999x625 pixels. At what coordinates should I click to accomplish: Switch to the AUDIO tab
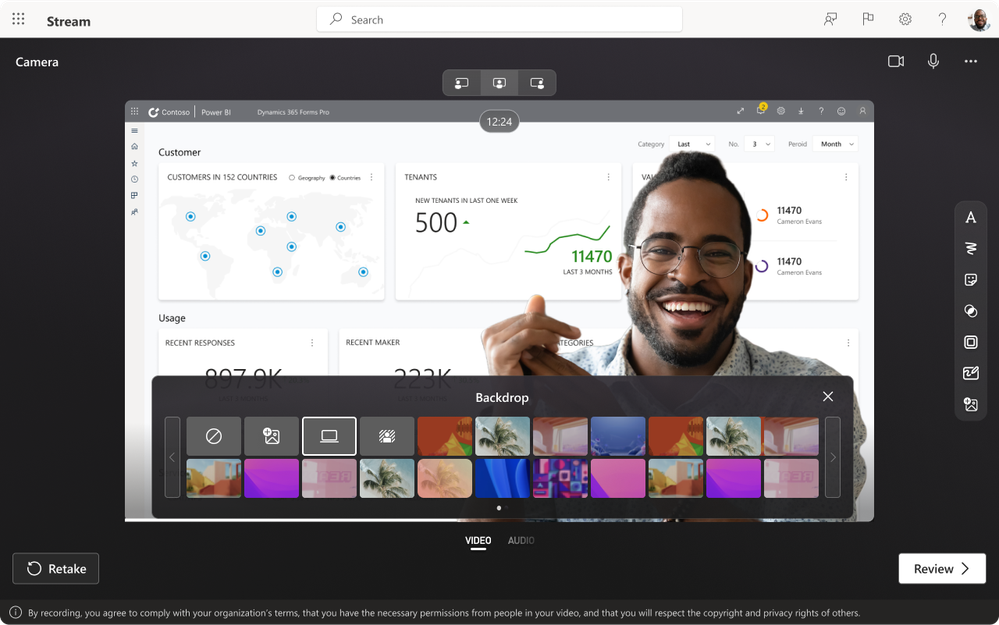pos(521,540)
